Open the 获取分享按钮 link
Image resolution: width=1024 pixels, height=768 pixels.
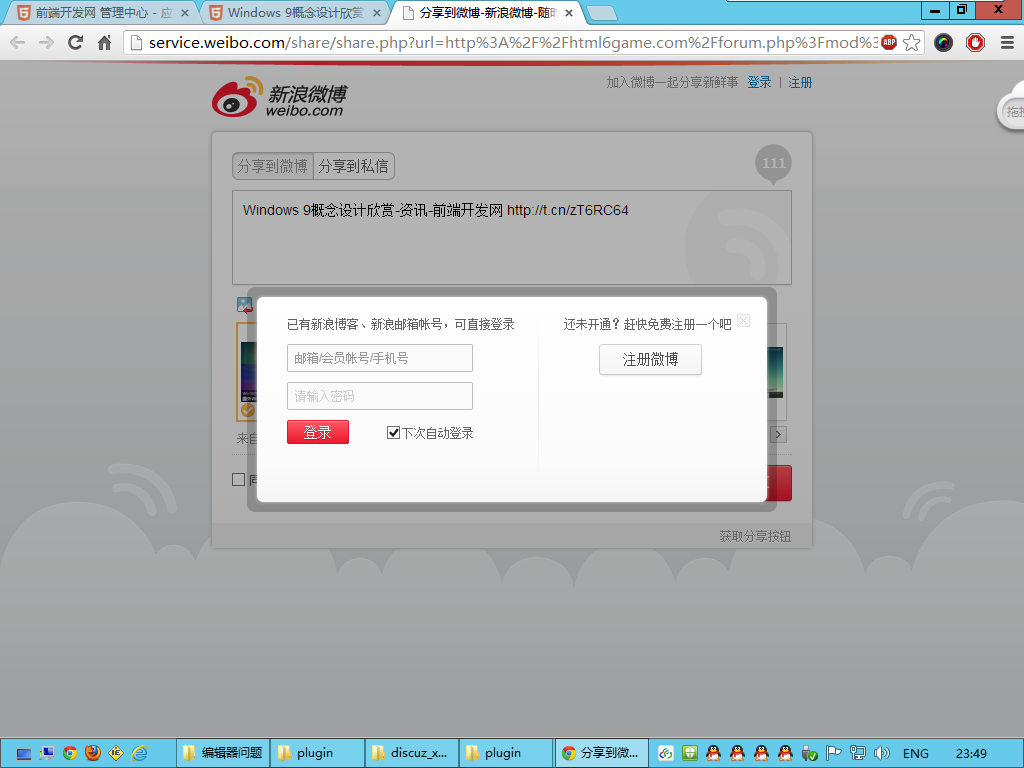(x=755, y=536)
